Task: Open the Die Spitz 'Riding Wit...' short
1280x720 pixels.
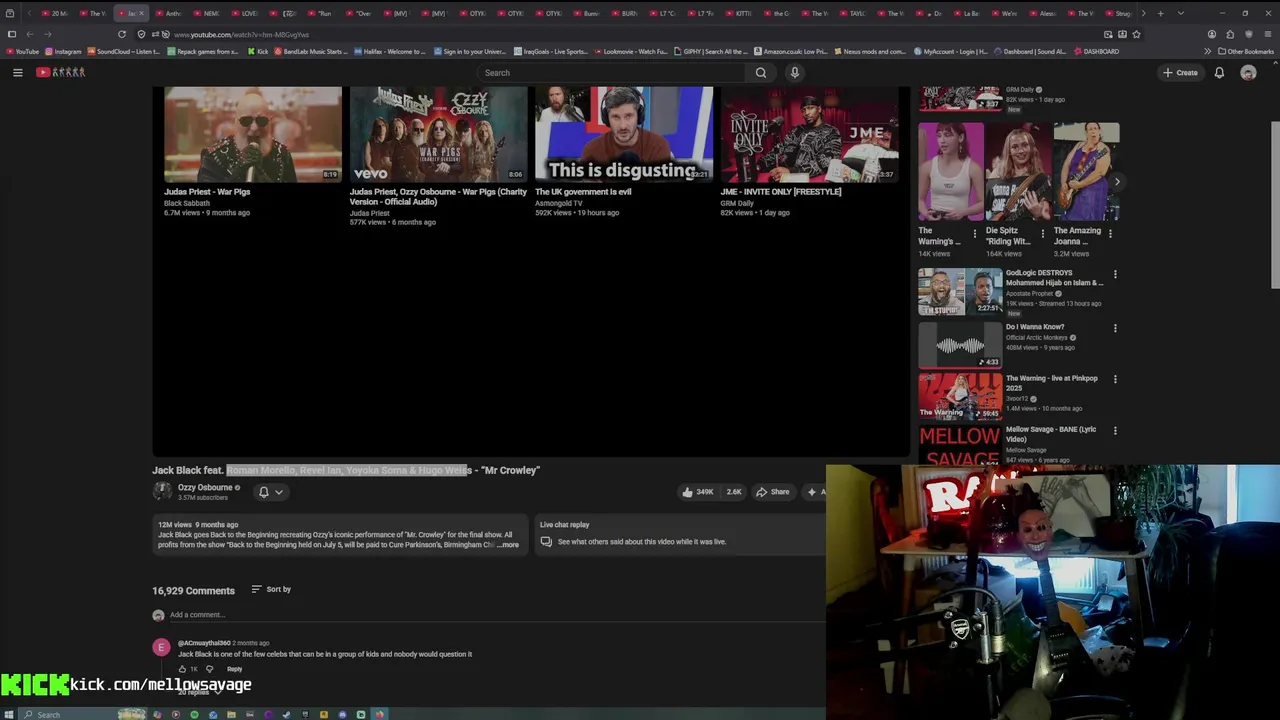Action: (1018, 172)
